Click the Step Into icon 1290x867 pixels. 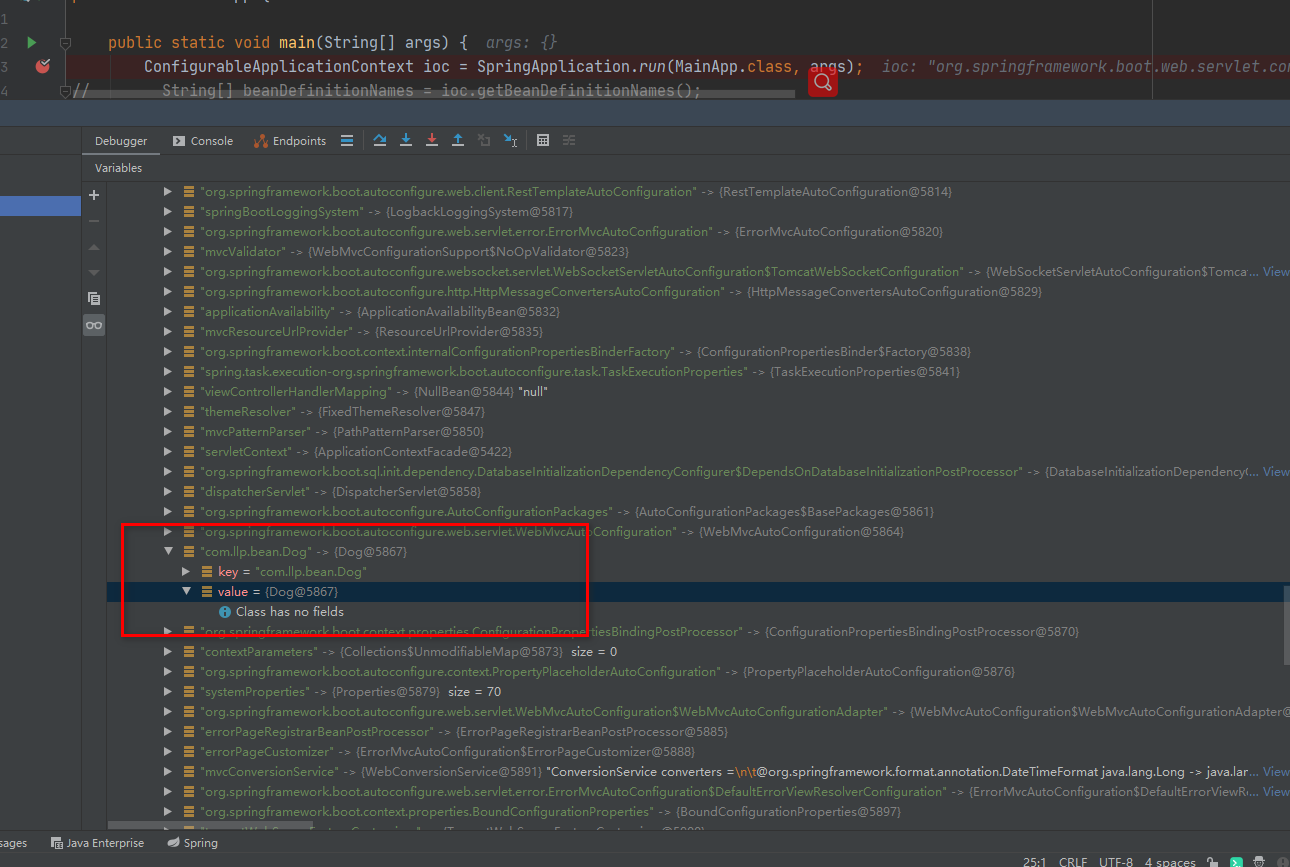(x=406, y=140)
